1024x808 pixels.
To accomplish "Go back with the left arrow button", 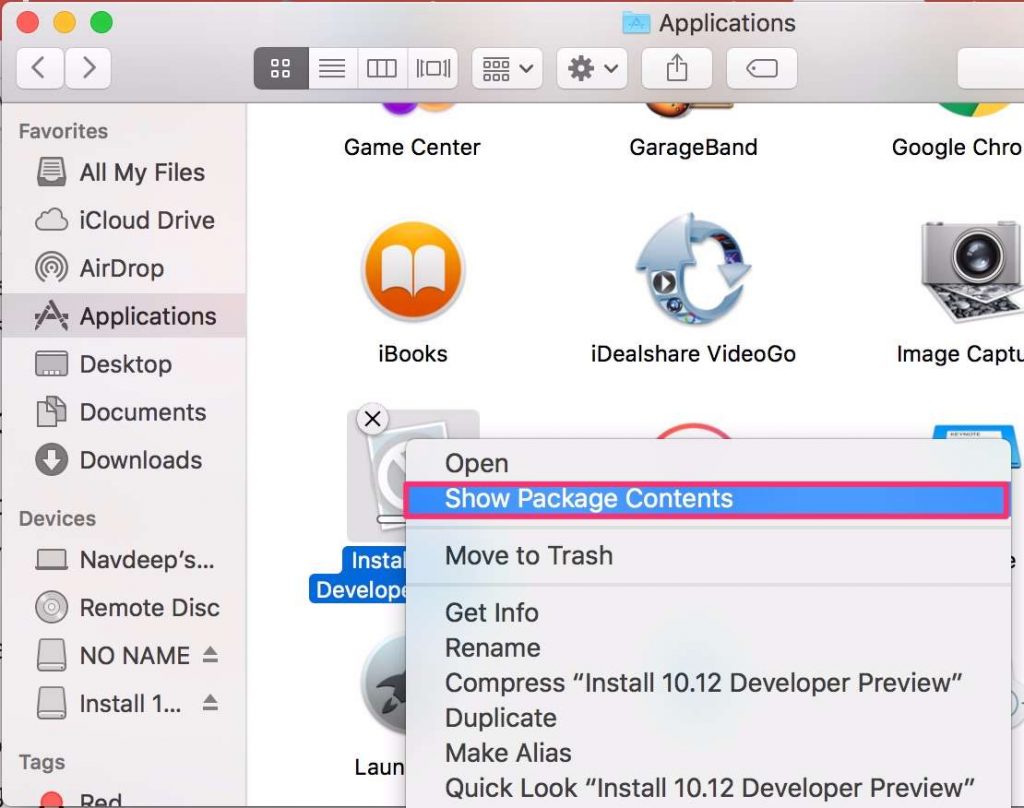I will tap(39, 67).
